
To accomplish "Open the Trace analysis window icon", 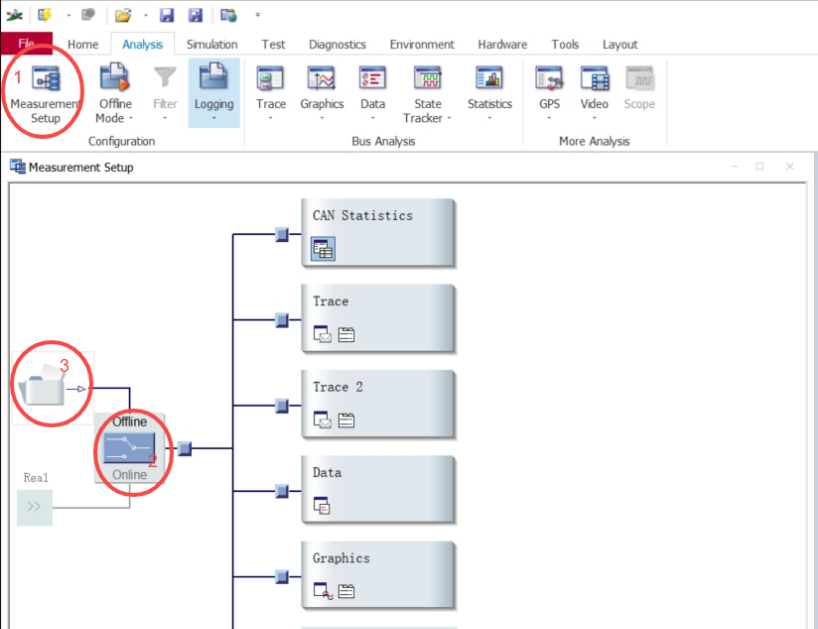I will 270,79.
